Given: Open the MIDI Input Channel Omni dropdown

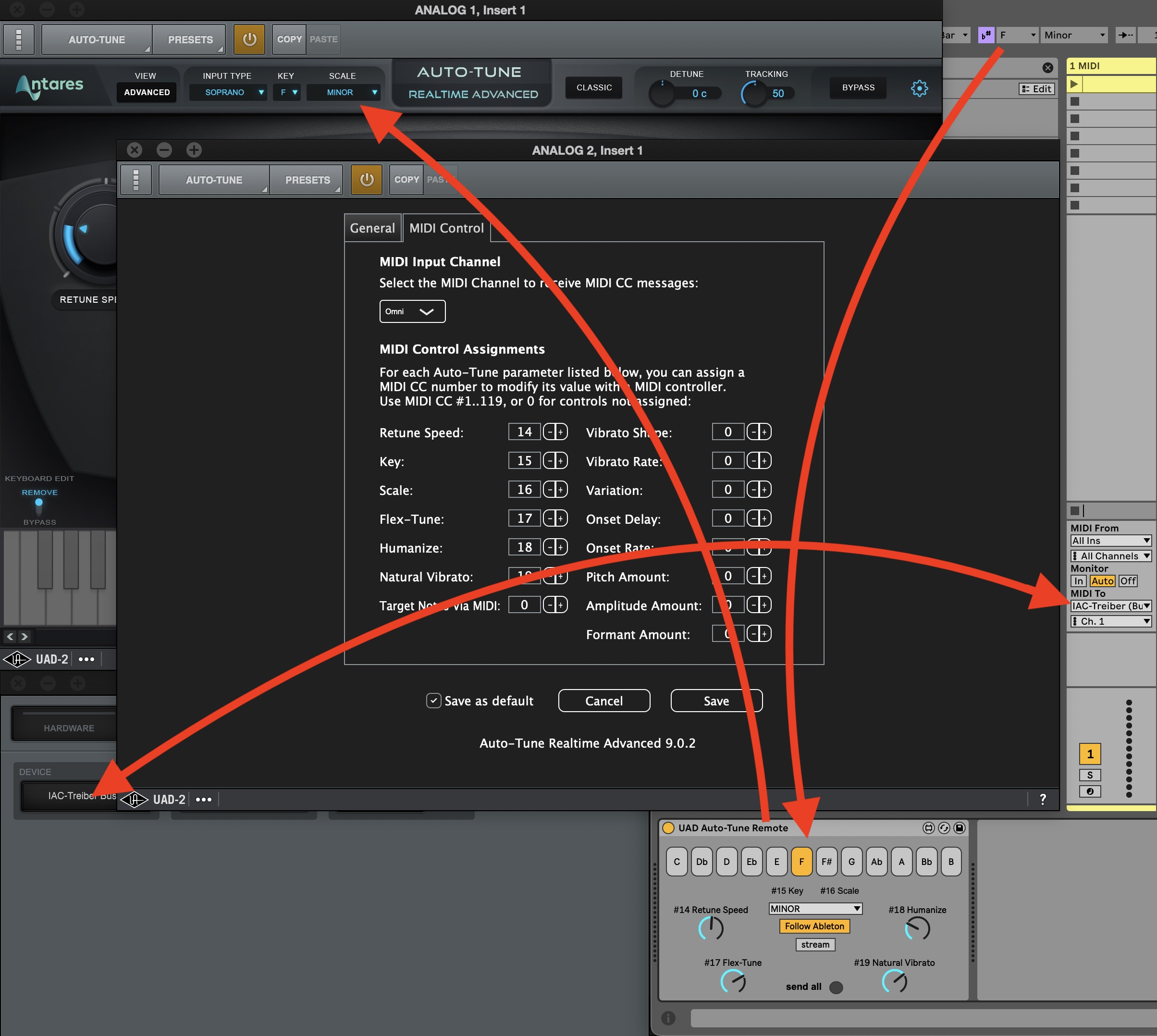Looking at the screenshot, I should click(412, 311).
